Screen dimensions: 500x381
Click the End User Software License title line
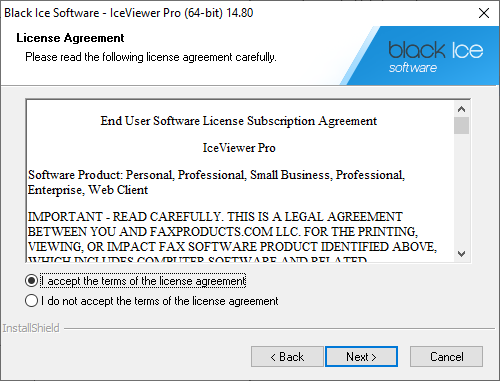coord(239,121)
